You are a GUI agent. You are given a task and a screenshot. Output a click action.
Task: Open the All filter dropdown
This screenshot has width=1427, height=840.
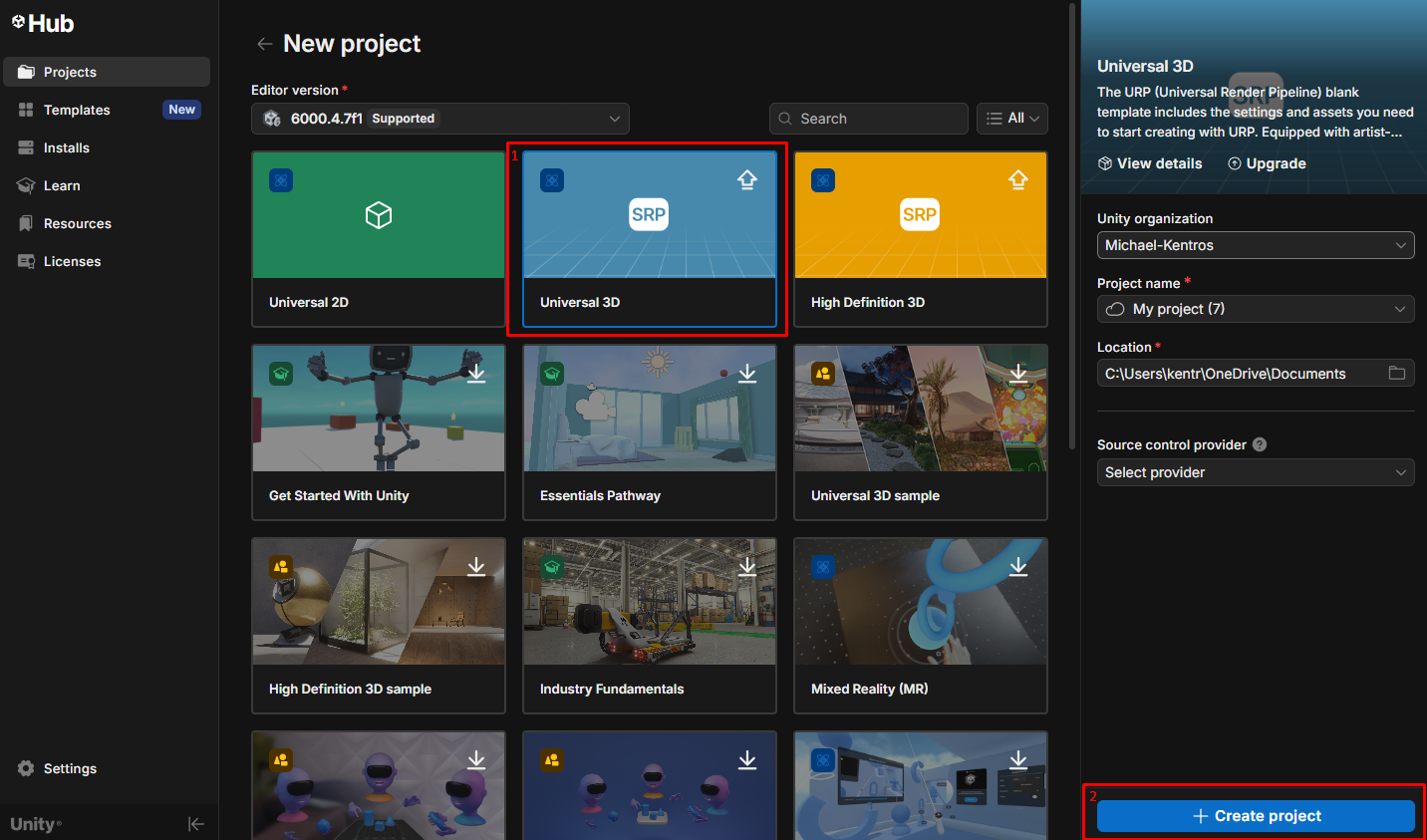tap(1012, 119)
